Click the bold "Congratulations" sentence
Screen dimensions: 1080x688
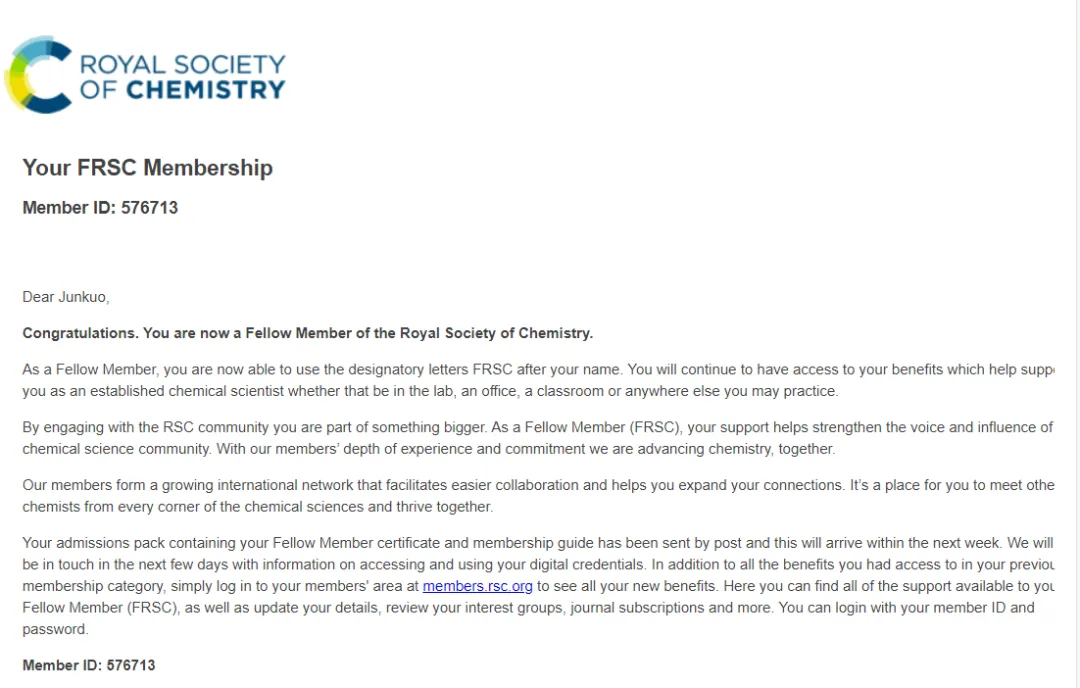tap(308, 333)
